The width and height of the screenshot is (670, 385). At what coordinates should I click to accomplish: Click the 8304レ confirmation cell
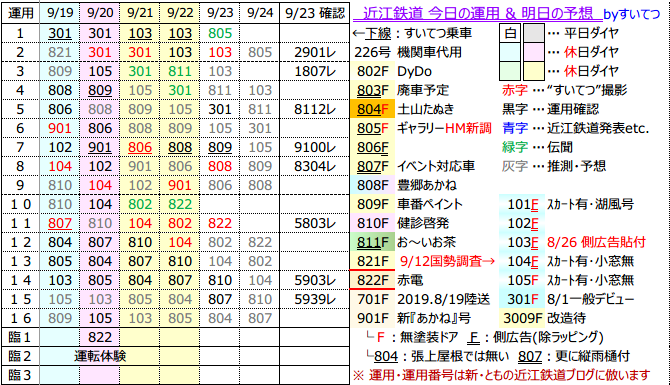315,166
